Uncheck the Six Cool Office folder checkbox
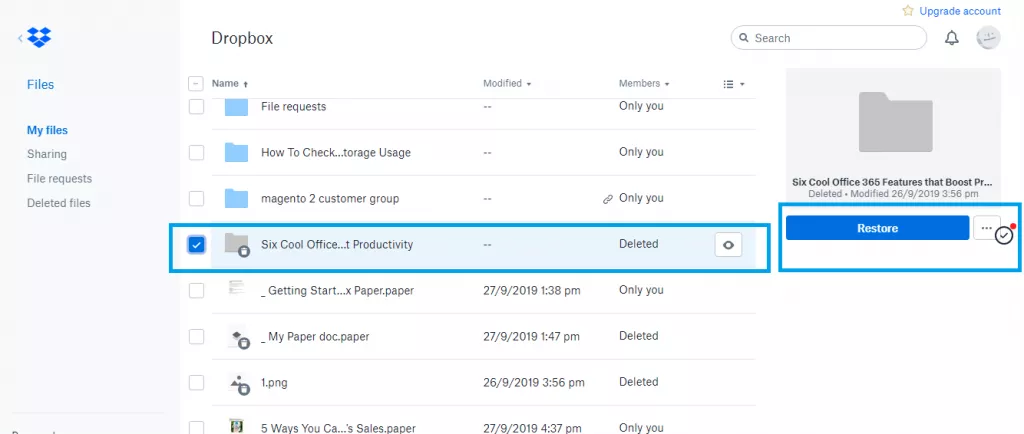1024x434 pixels. pyautogui.click(x=197, y=244)
